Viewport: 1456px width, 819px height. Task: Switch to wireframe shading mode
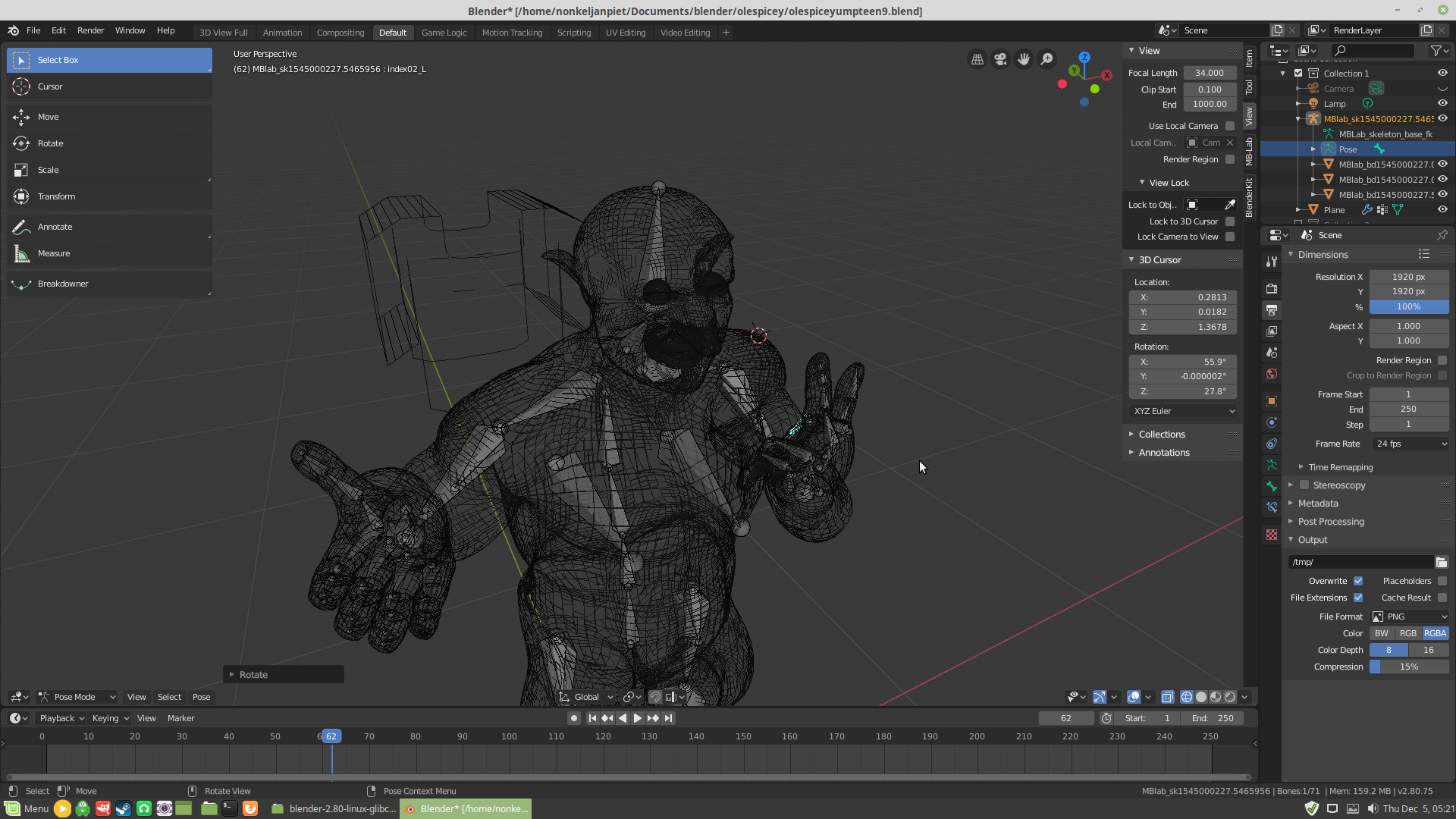[x=1187, y=697]
